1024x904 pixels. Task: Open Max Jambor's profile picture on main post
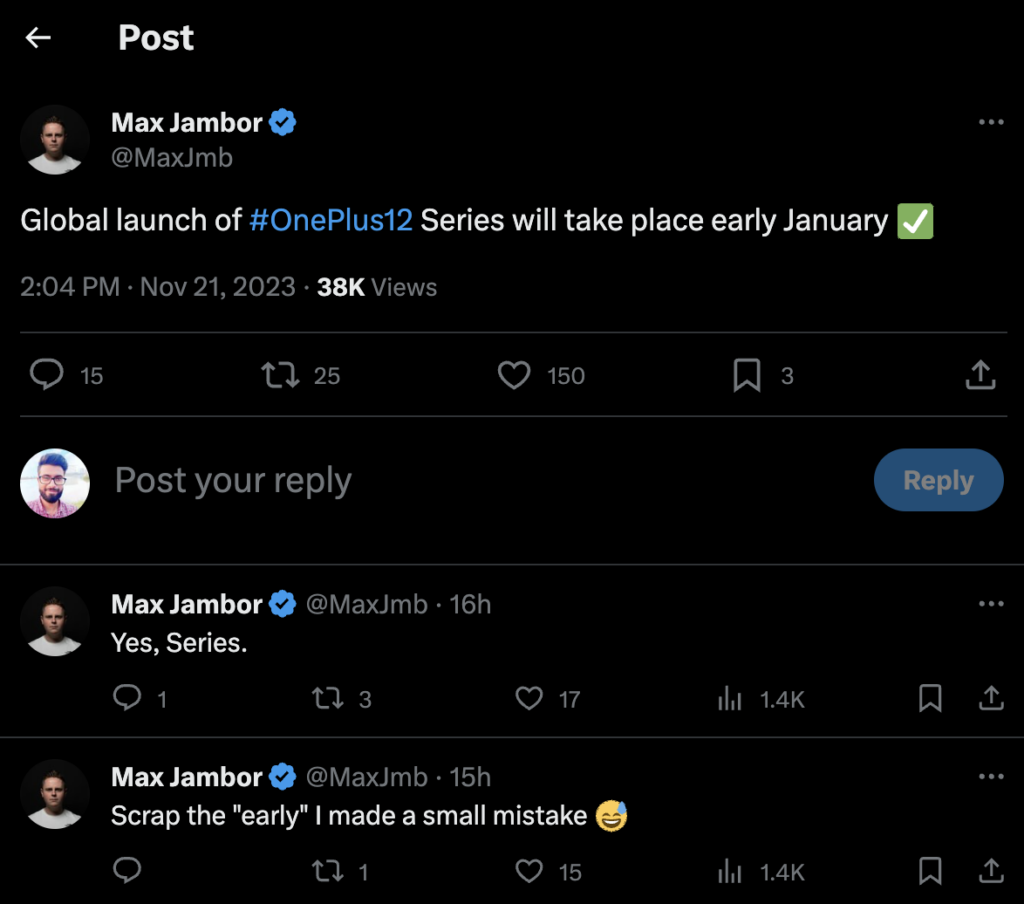55,140
